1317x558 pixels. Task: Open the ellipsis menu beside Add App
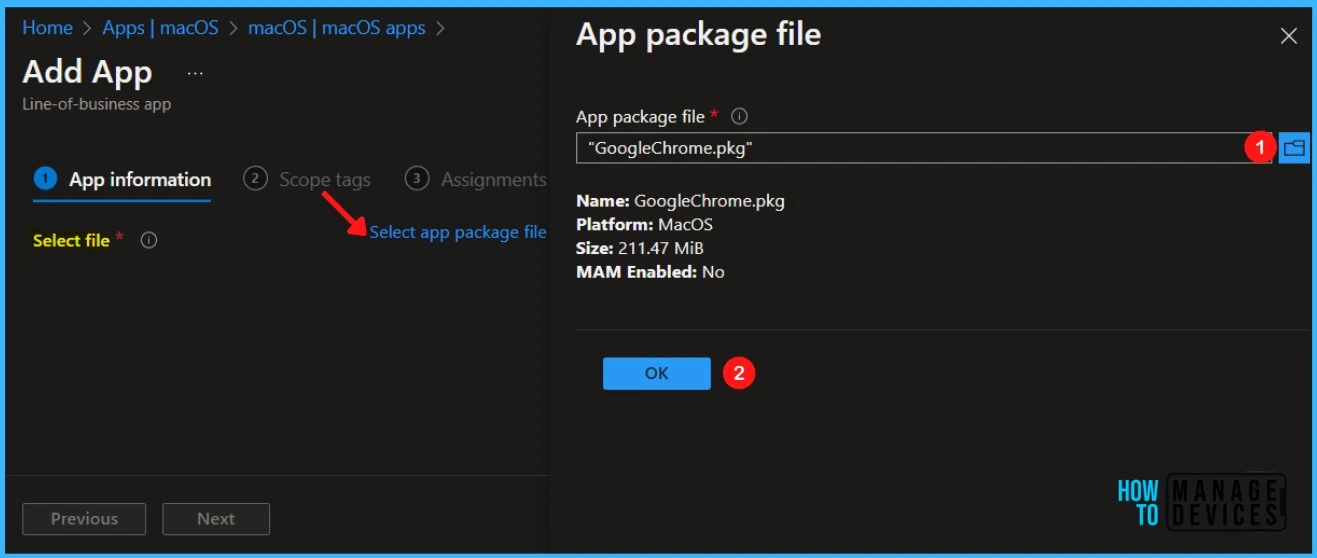pyautogui.click(x=195, y=73)
